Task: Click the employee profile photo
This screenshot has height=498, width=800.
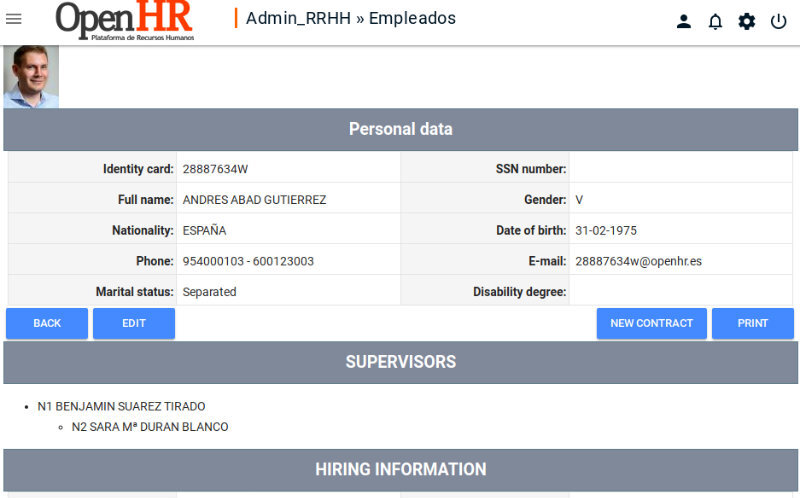Action: pos(31,76)
